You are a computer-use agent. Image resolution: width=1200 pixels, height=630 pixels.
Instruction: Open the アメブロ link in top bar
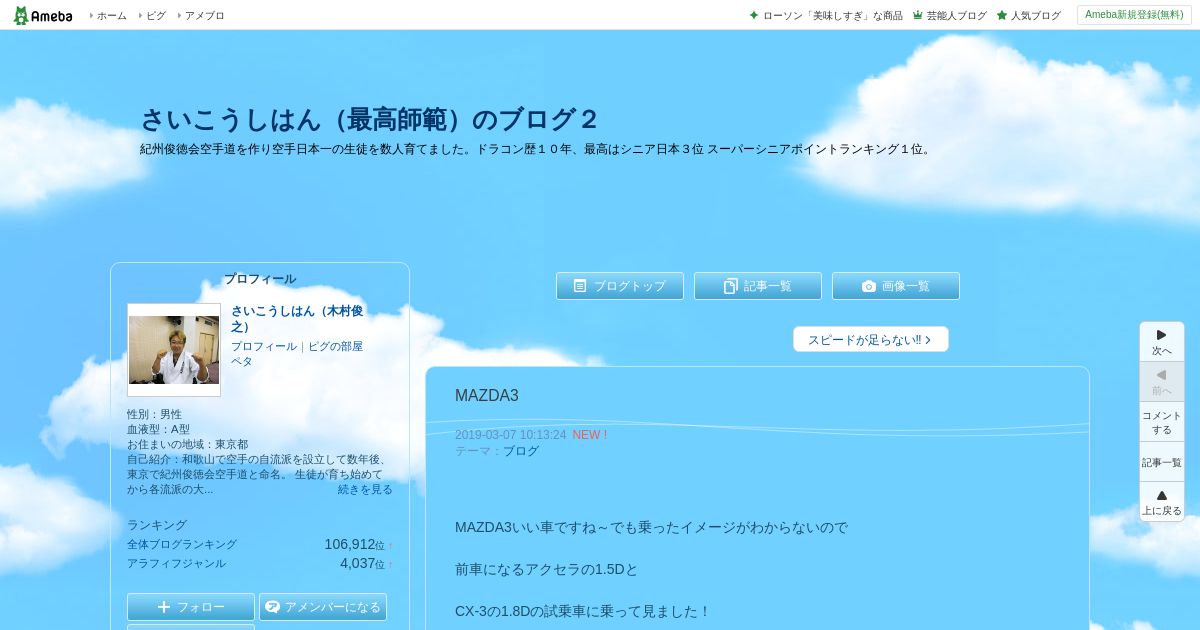tap(204, 16)
